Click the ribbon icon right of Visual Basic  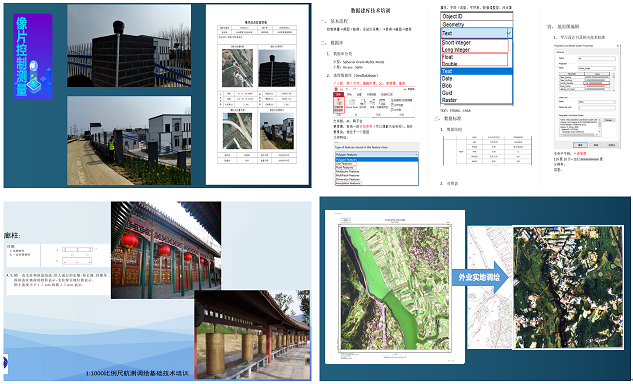[x=363, y=104]
